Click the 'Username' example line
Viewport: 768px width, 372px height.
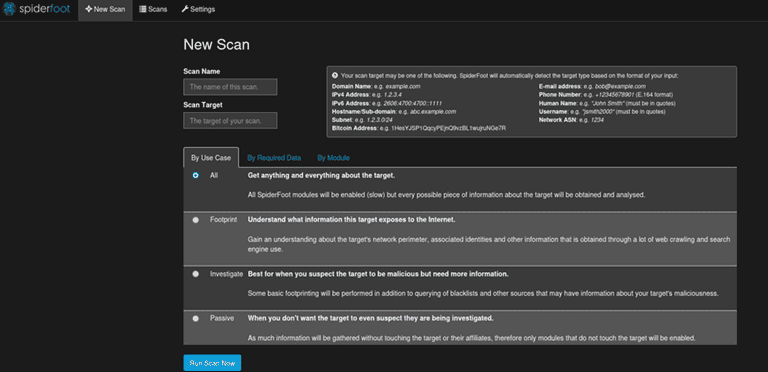click(602, 112)
